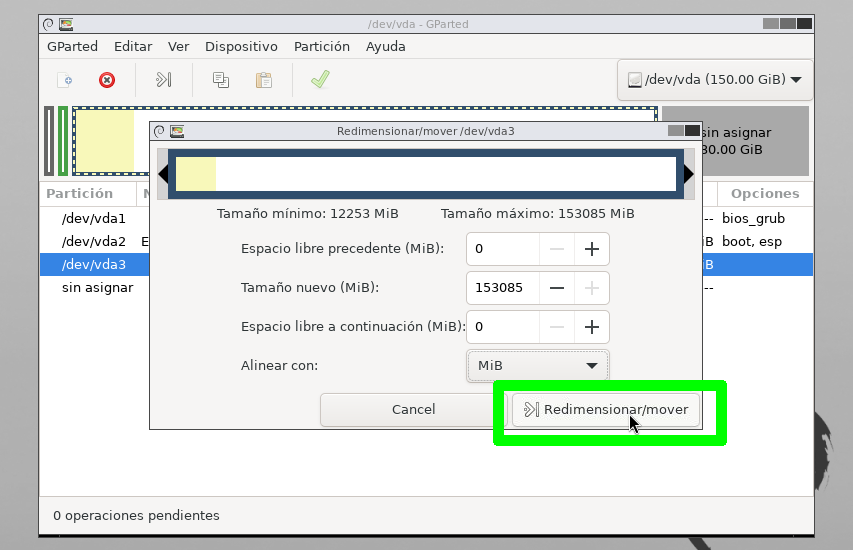Expand the 'Alinear con' MiB dropdown
Viewport: 853px width, 550px height.
[x=537, y=366]
